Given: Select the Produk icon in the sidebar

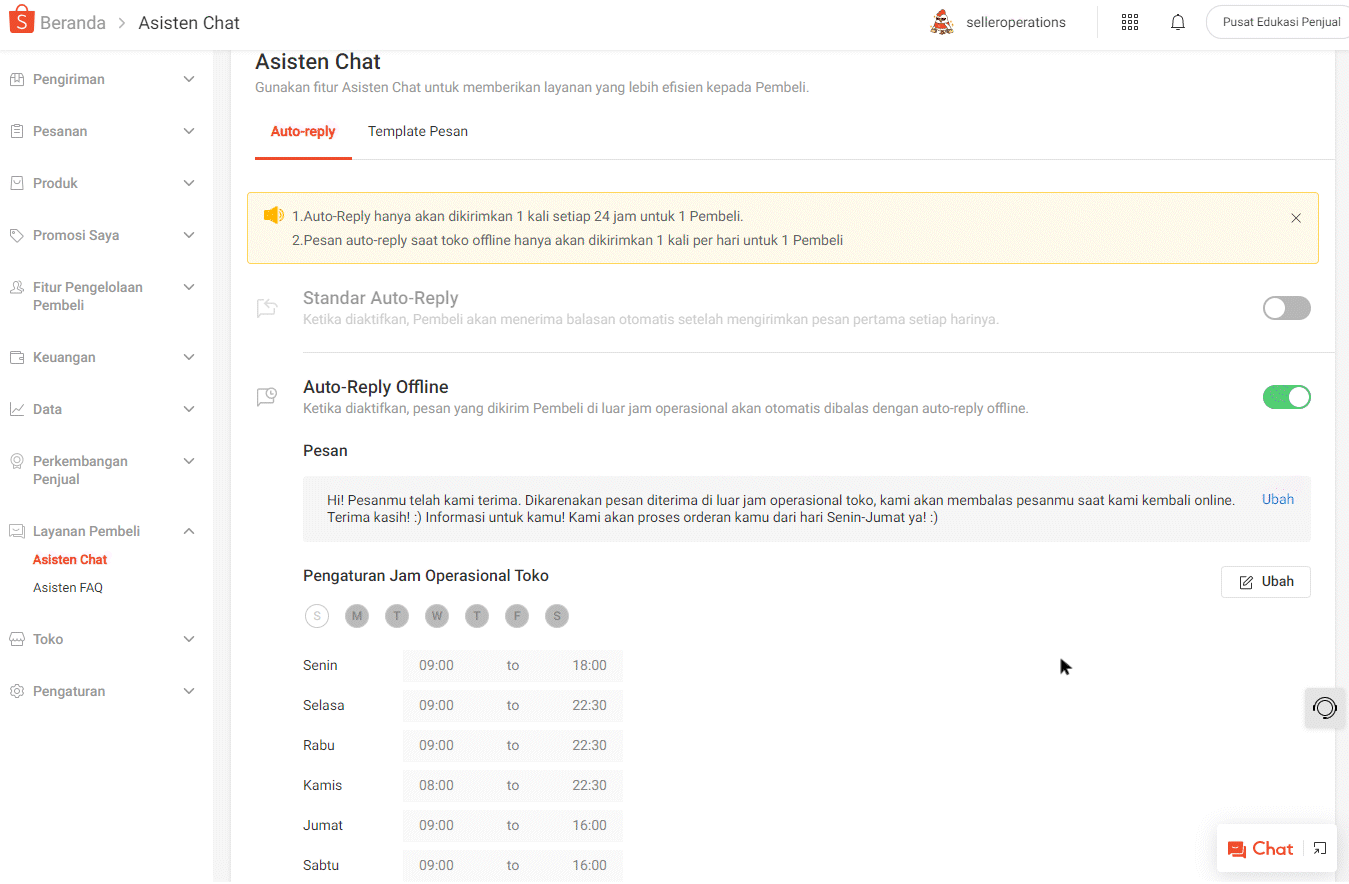Looking at the screenshot, I should click(x=16, y=183).
